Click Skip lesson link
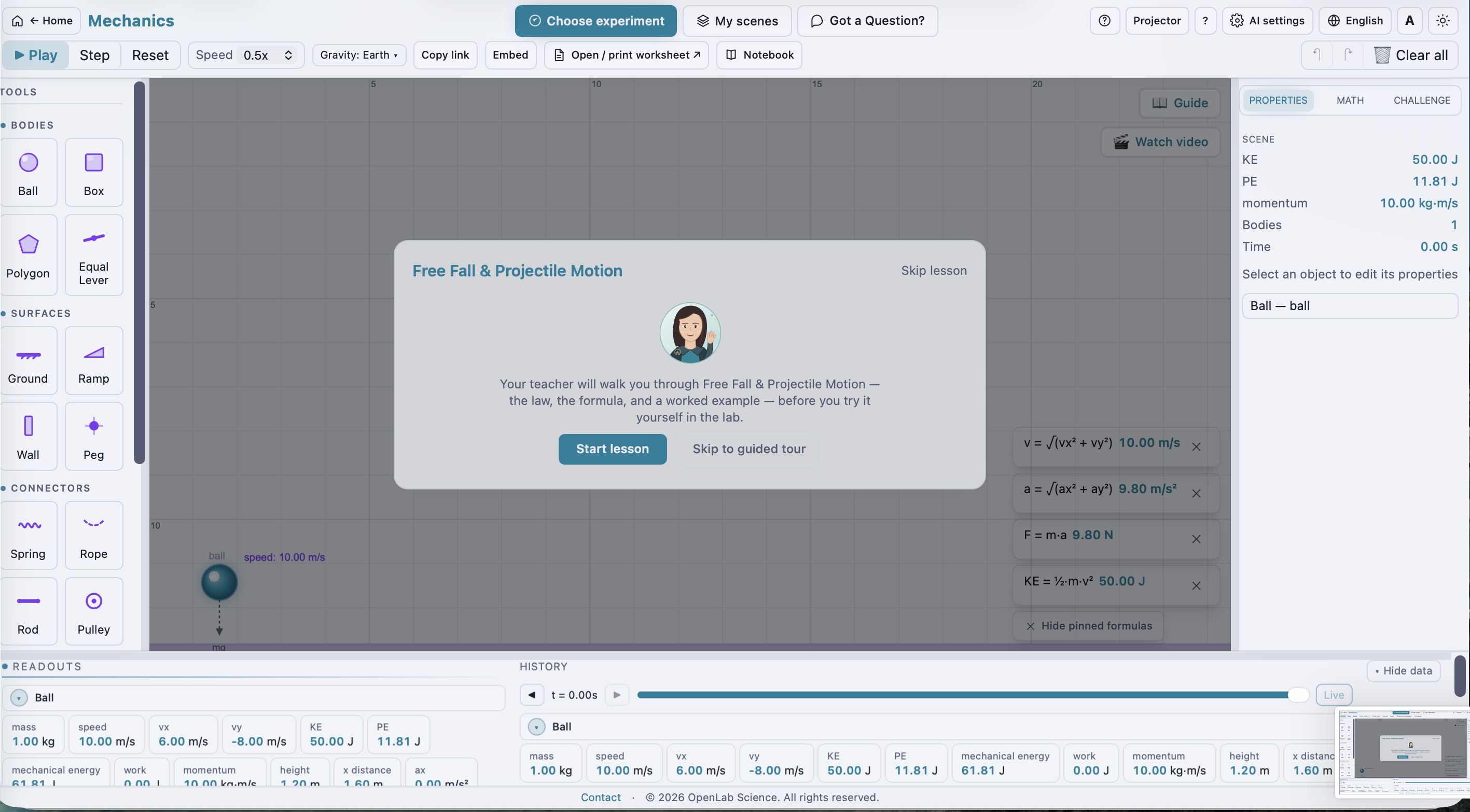The width and height of the screenshot is (1470, 812). 934,271
